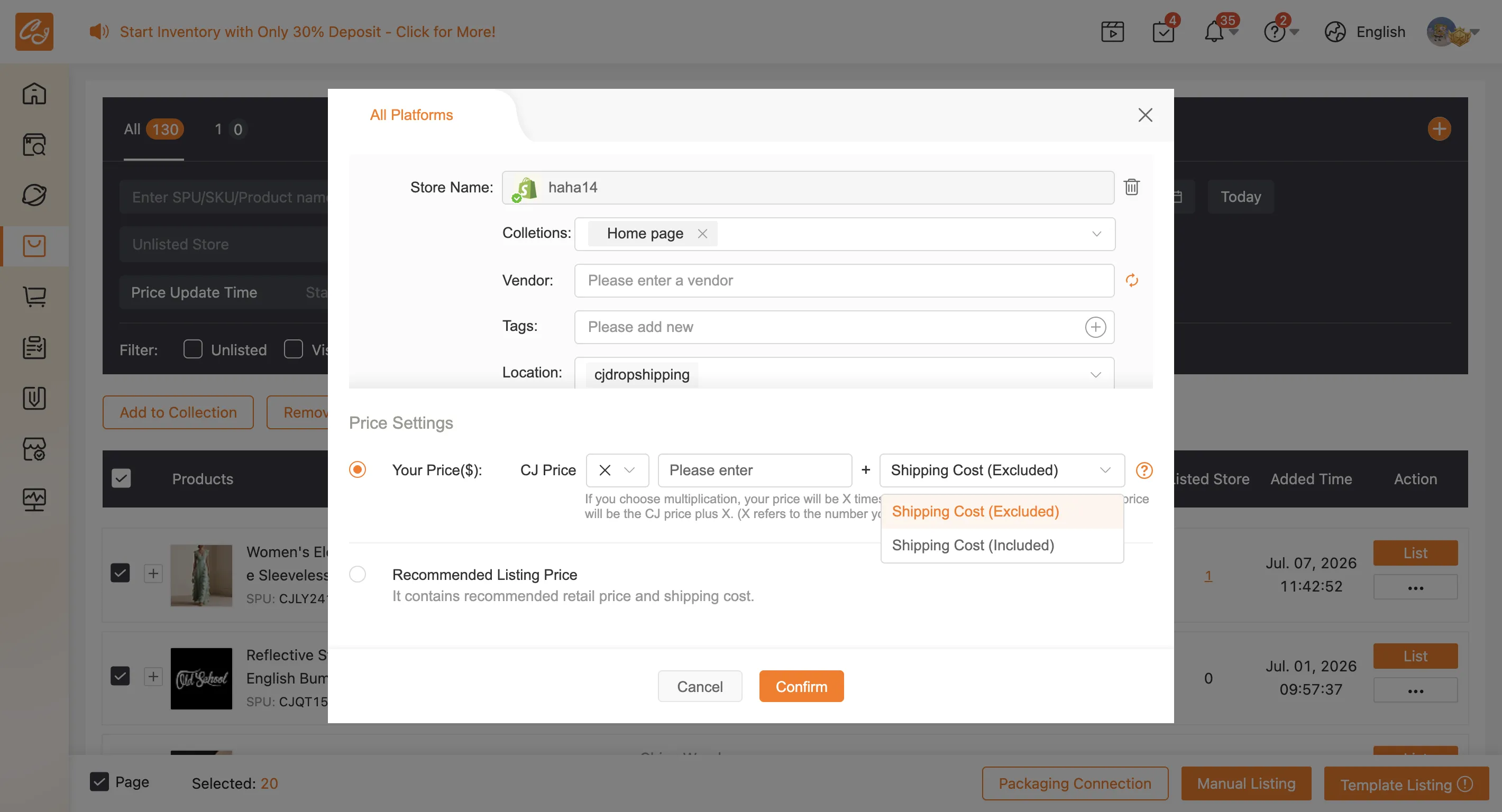Viewport: 1502px width, 812px height.
Task: Open the Location cjdropshipping dropdown
Action: (844, 374)
